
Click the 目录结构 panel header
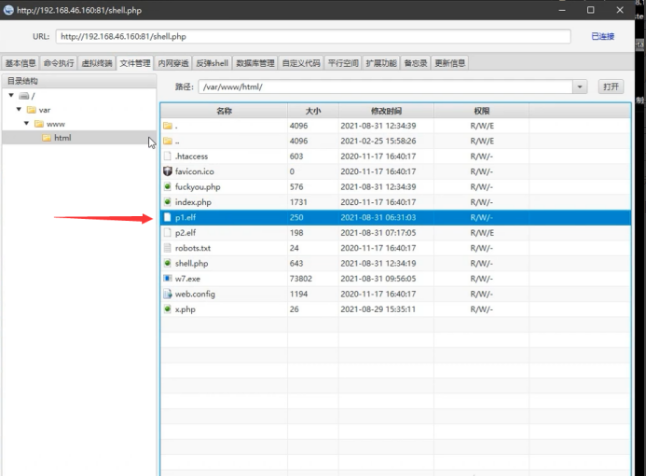pyautogui.click(x=79, y=81)
